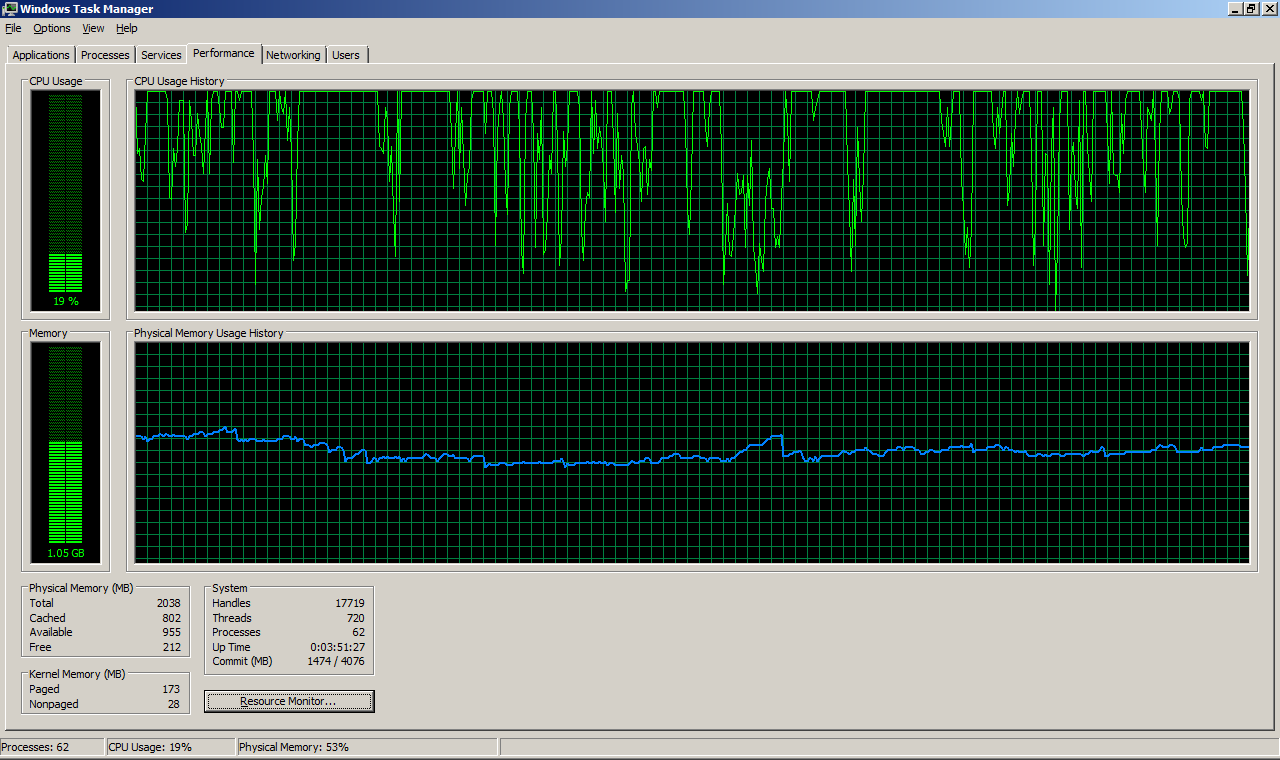Click the "Up Time" label

point(231,647)
